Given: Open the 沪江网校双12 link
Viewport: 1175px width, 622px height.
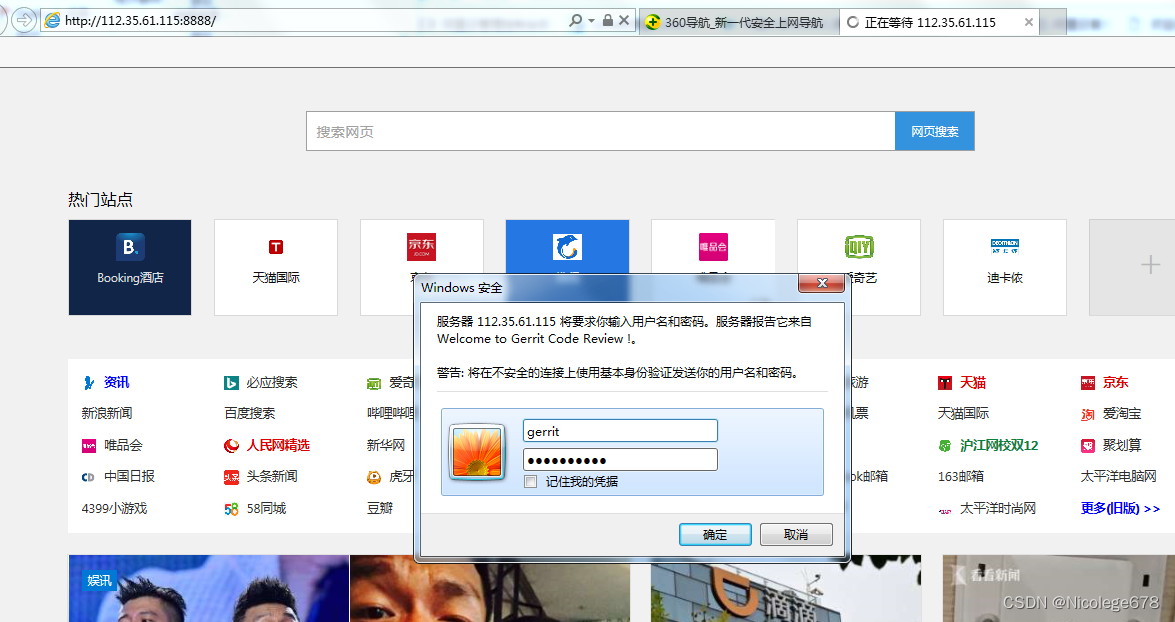Looking at the screenshot, I should click(x=999, y=445).
